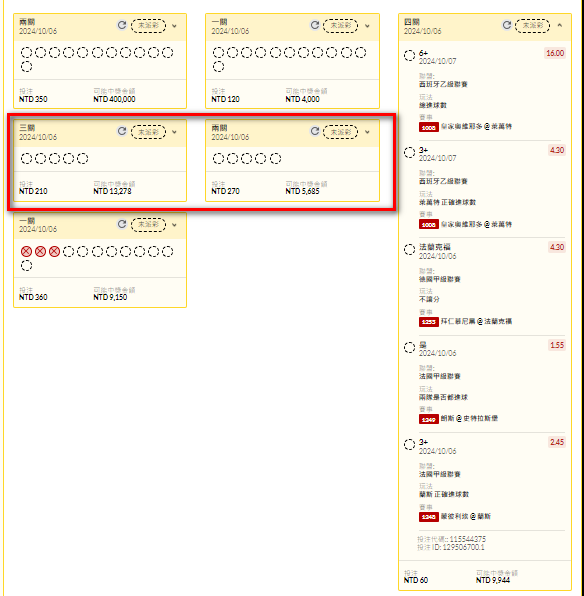Refresh the 兩關 bet card with NTD 350 stake

pyautogui.click(x=122, y=25)
